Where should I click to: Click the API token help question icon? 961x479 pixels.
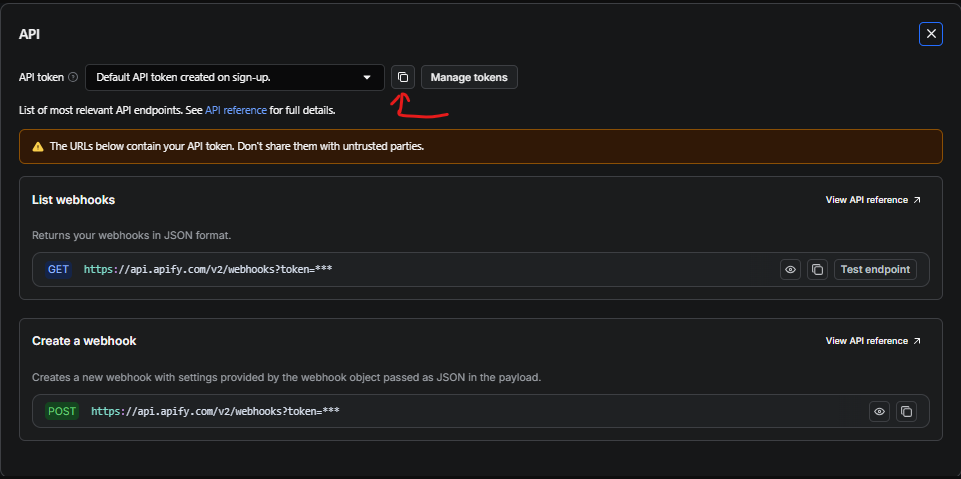point(74,77)
